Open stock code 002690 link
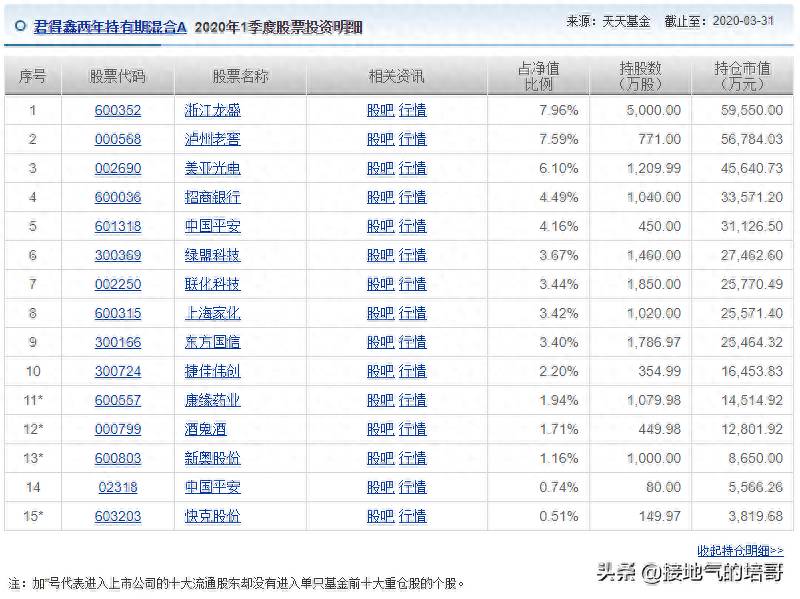The image size is (800, 599). tap(118, 168)
